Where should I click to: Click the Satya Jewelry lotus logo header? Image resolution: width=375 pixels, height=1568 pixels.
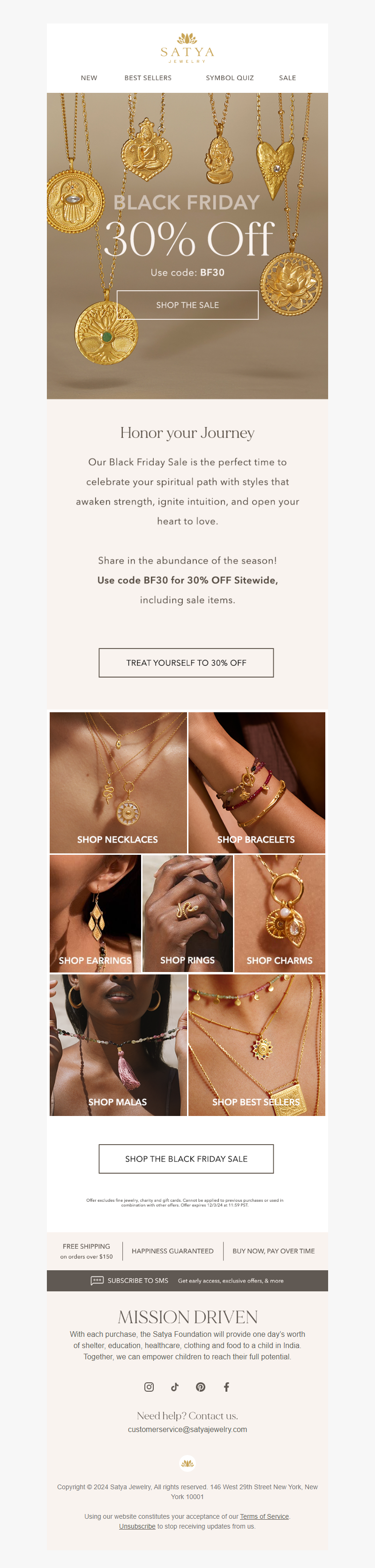pyautogui.click(x=187, y=47)
